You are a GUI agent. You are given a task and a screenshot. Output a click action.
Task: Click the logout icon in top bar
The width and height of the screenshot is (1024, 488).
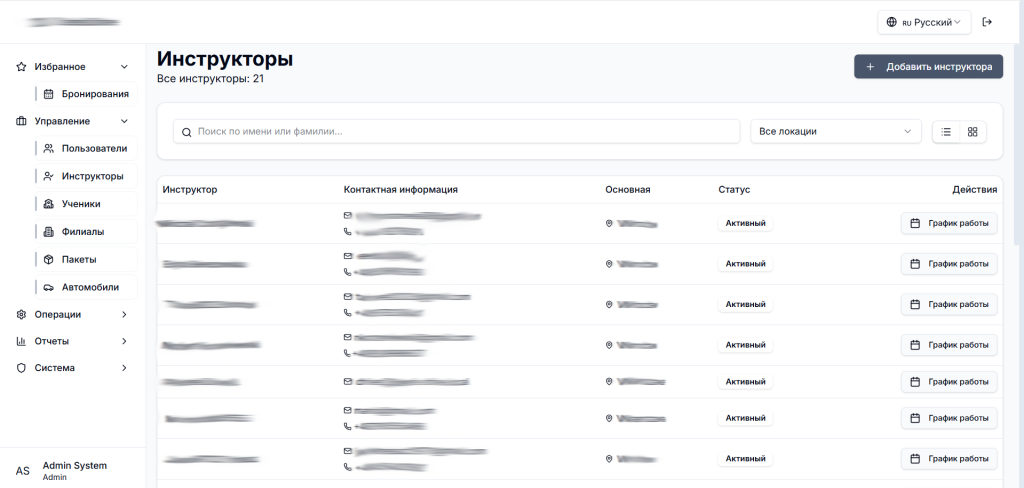(987, 22)
